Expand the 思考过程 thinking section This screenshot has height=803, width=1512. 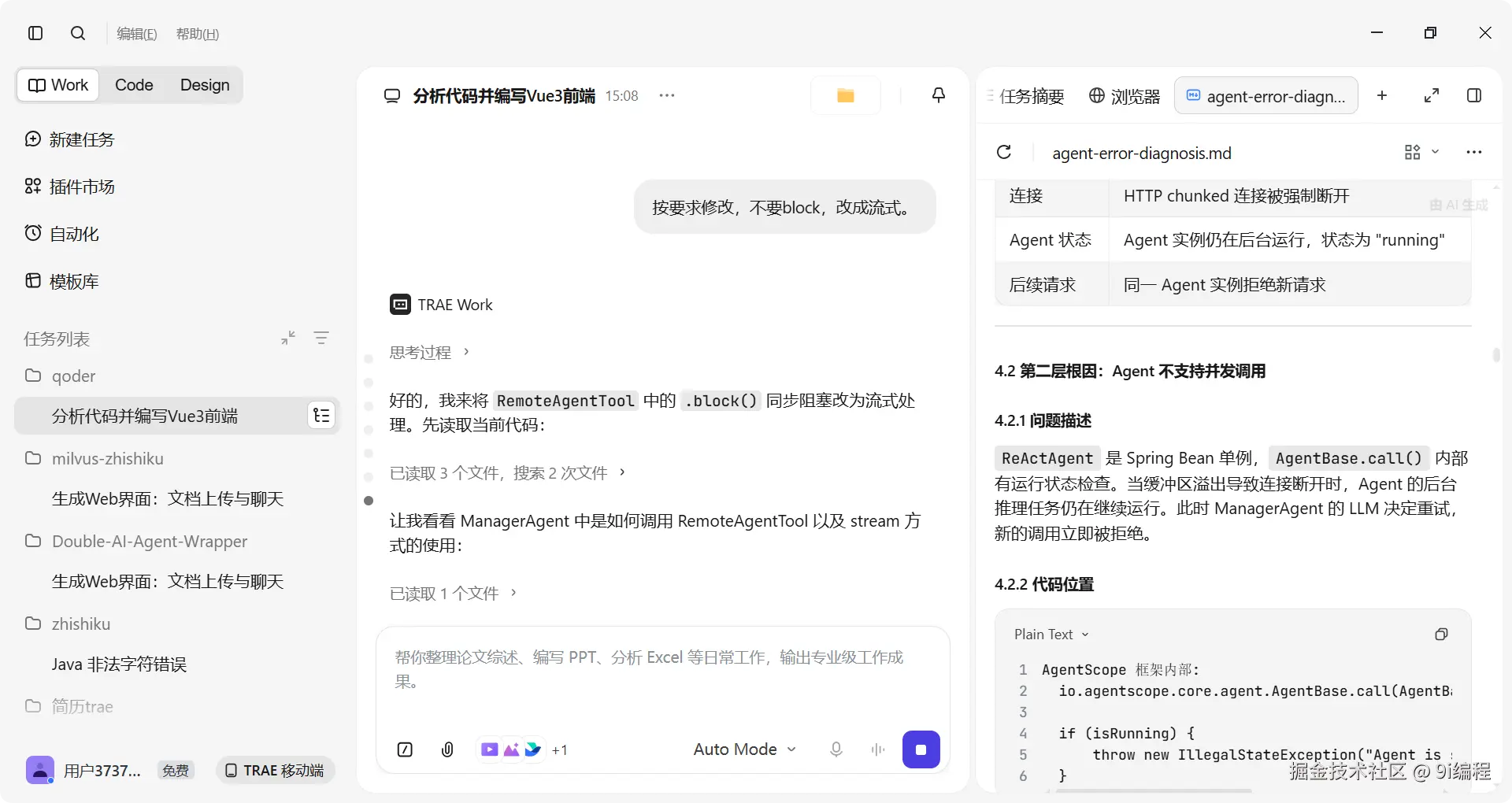429,352
